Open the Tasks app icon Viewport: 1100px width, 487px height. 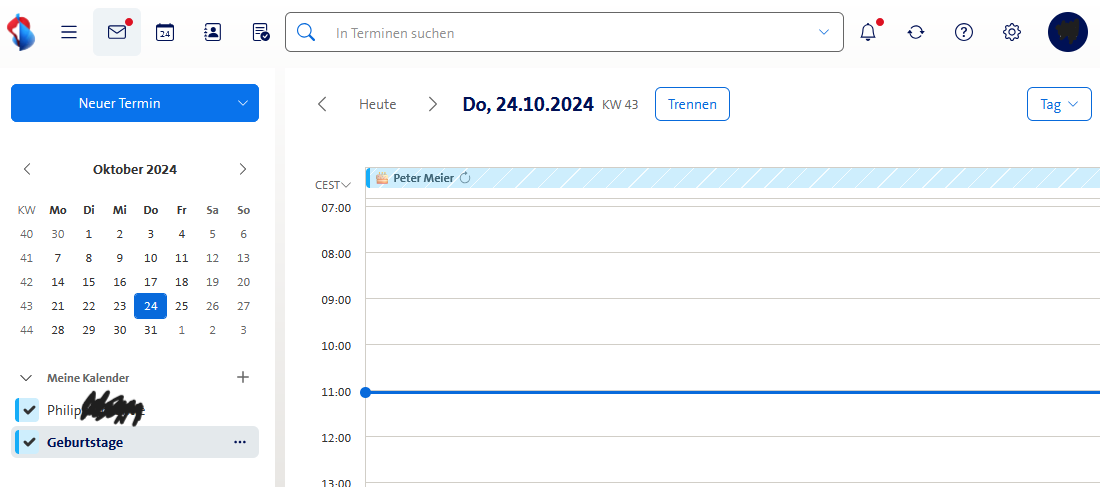261,32
